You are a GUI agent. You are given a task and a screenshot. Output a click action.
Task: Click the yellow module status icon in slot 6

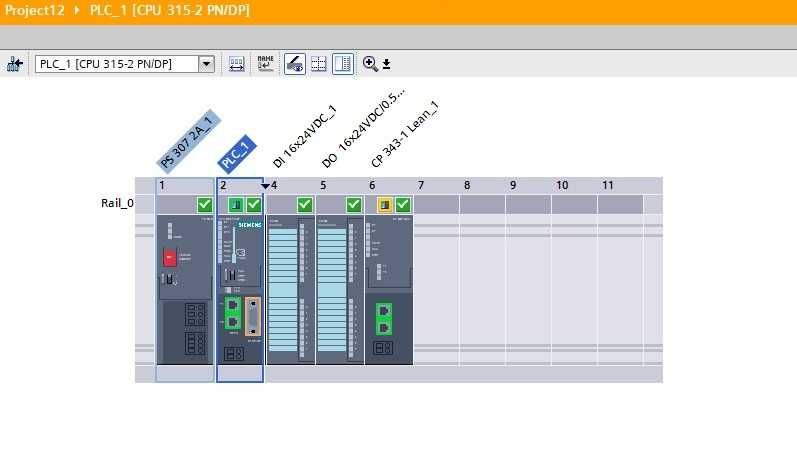tap(385, 205)
